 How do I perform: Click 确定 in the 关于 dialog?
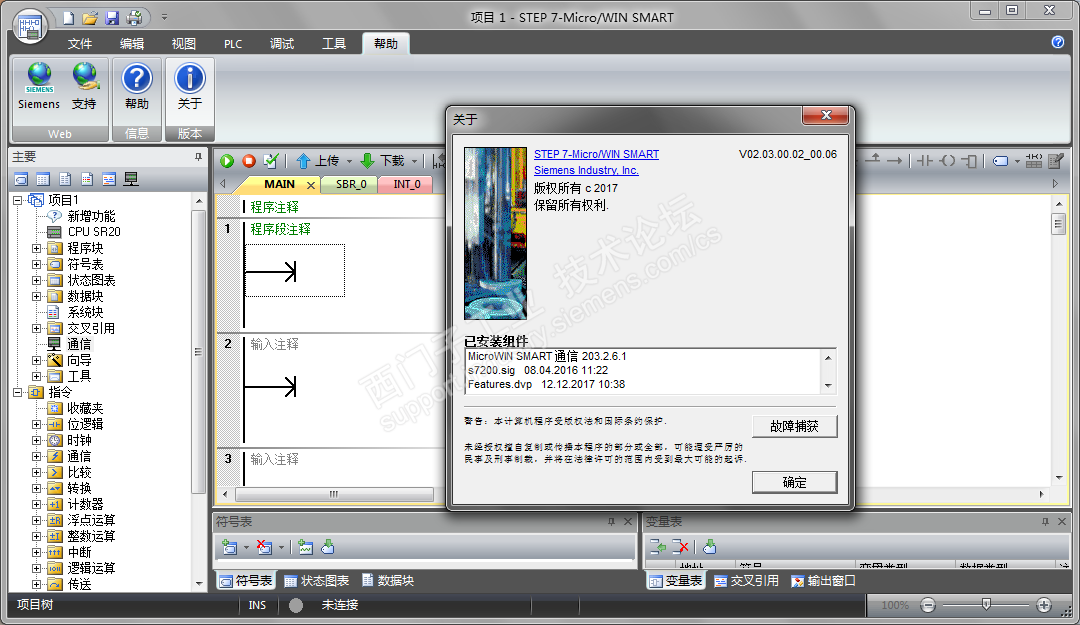(794, 482)
